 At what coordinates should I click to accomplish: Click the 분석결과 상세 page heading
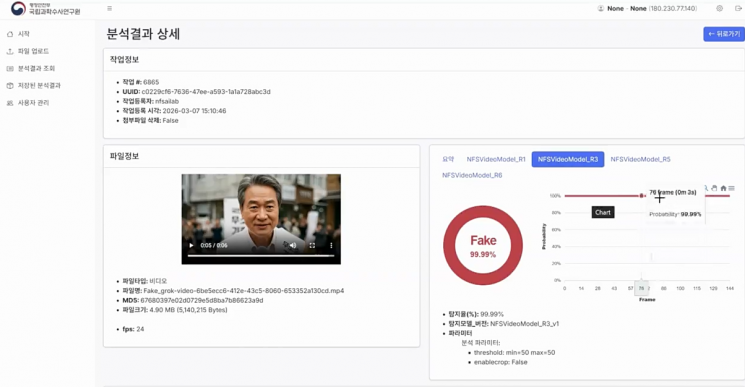tap(143, 34)
